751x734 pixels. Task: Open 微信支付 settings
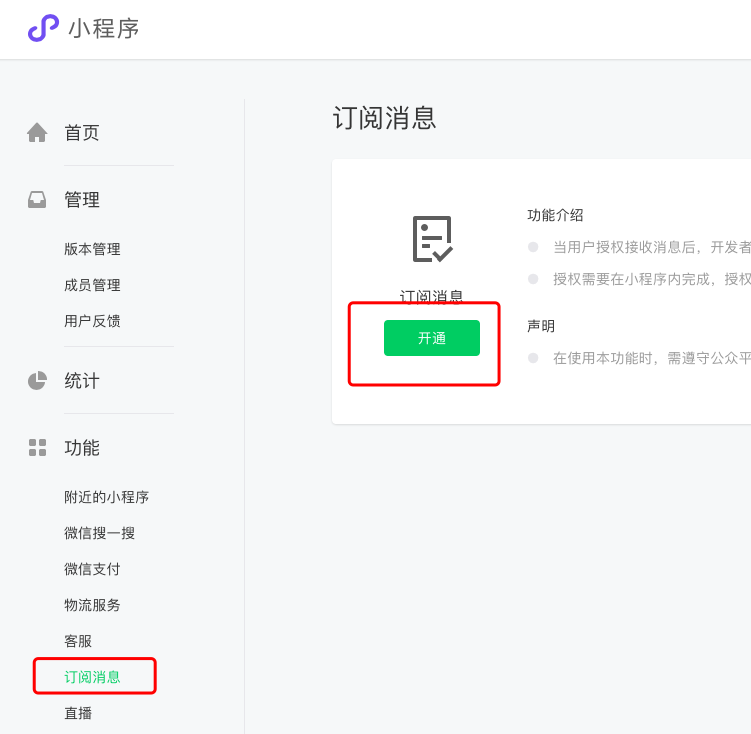click(92, 569)
